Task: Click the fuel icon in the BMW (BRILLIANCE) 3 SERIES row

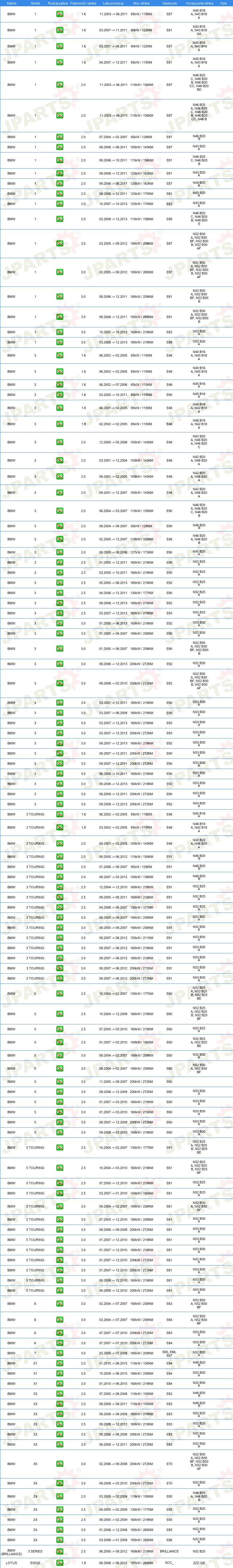Action: 60,1552
